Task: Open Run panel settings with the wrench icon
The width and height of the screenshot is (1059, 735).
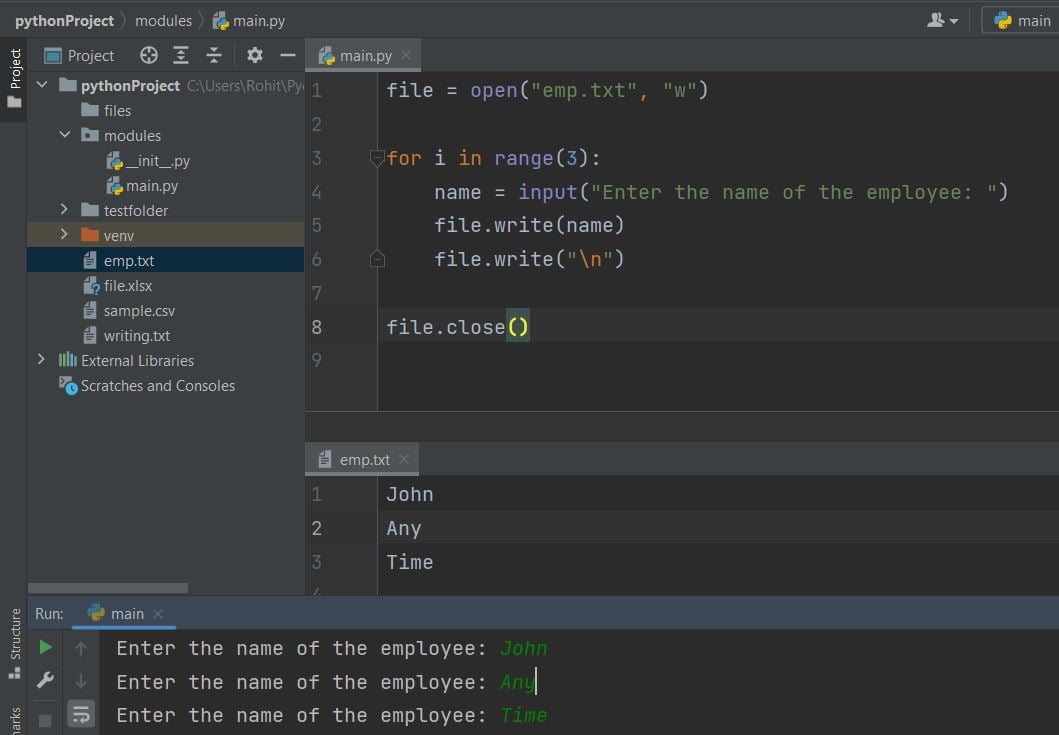Action: click(x=44, y=680)
